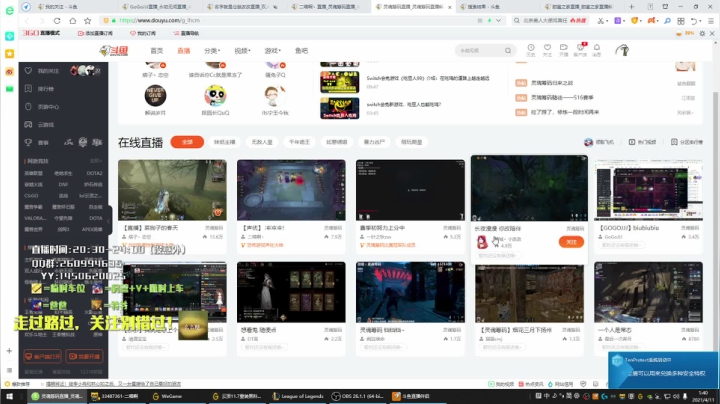Open the panda streamer avatar
This screenshot has width=720, height=404.
pyautogui.click(x=215, y=95)
